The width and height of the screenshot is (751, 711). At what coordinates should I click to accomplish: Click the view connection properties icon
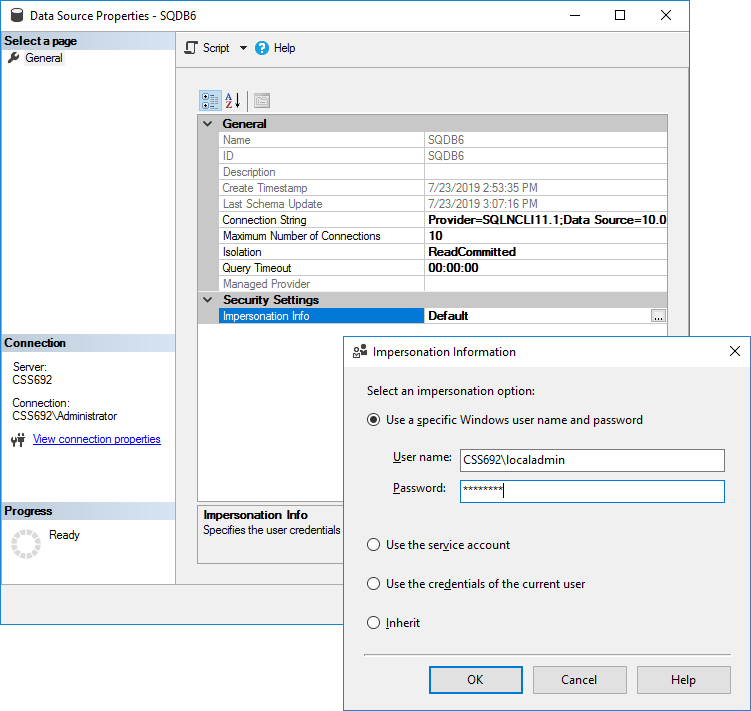[18, 440]
